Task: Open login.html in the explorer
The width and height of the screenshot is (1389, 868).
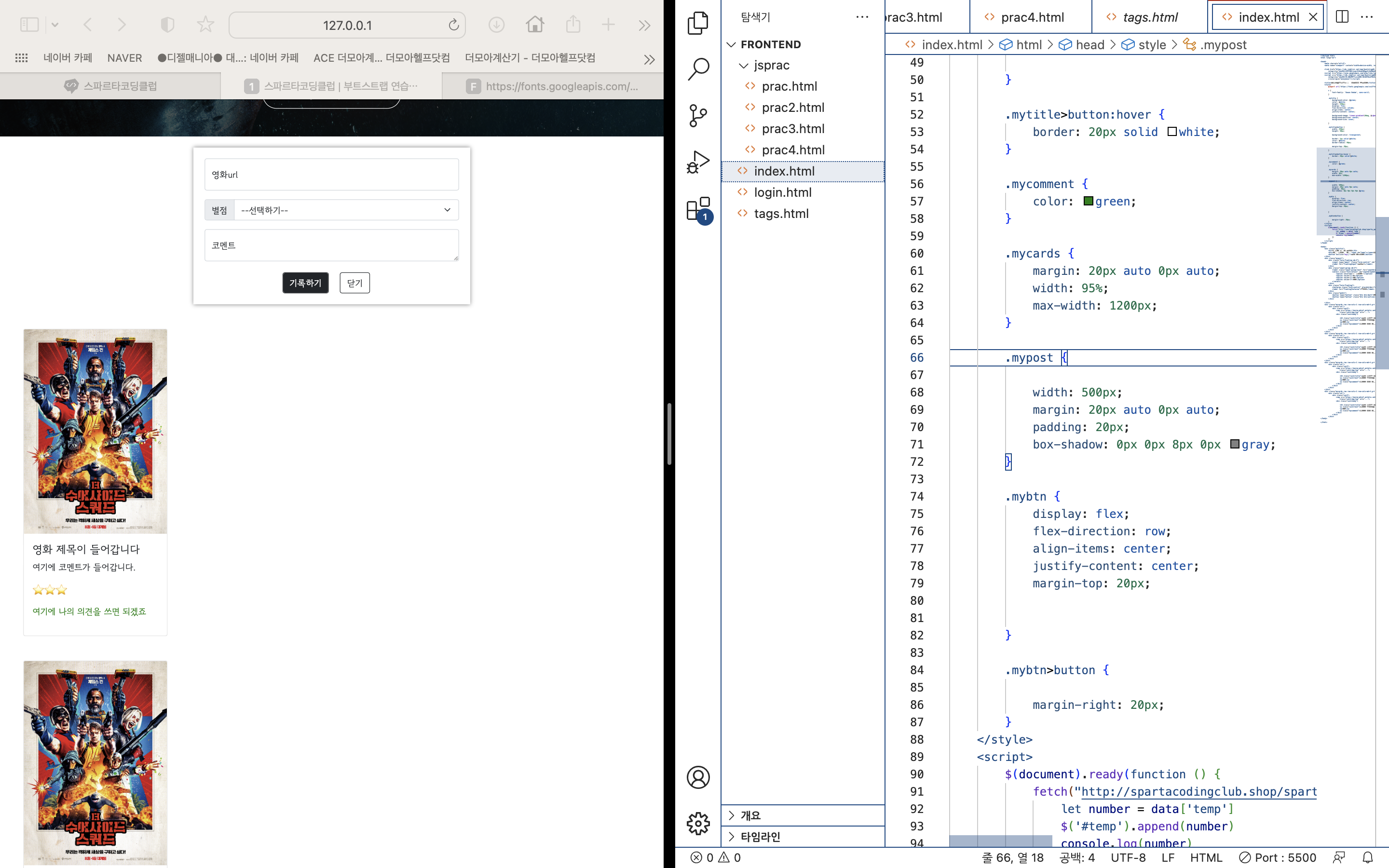Action: coord(803,192)
